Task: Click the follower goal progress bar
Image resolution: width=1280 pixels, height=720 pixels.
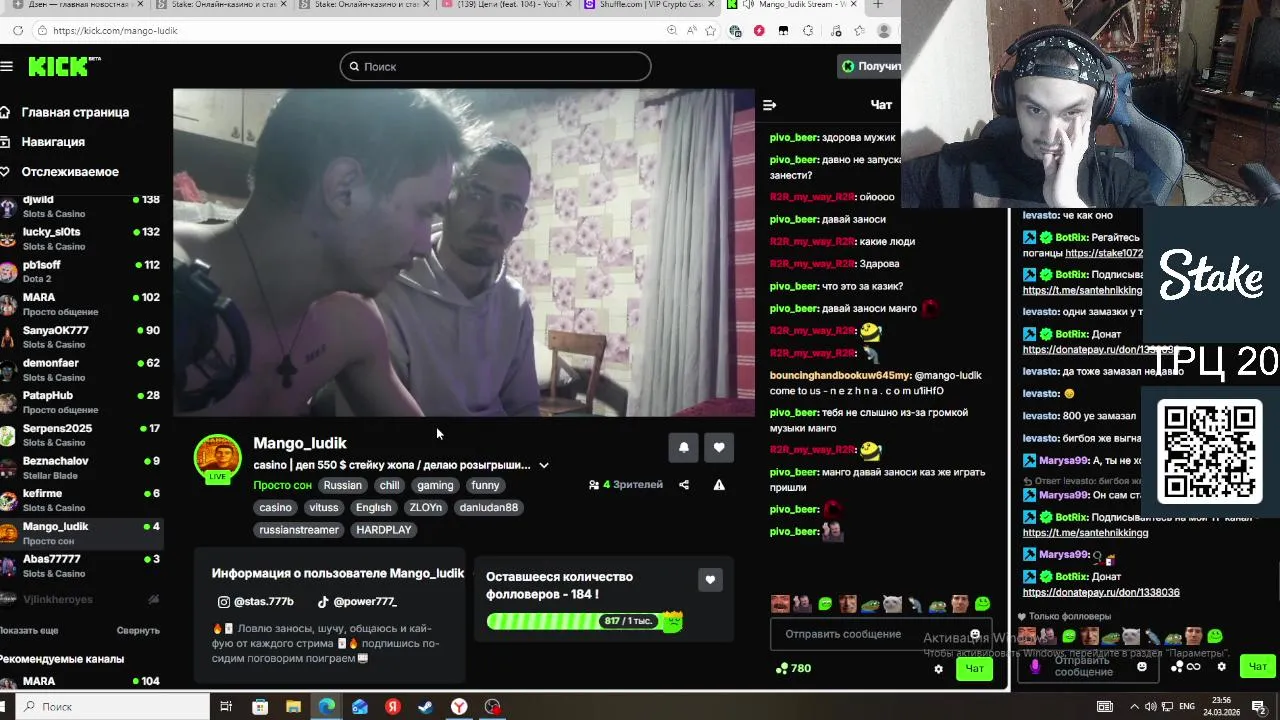Action: [584, 621]
